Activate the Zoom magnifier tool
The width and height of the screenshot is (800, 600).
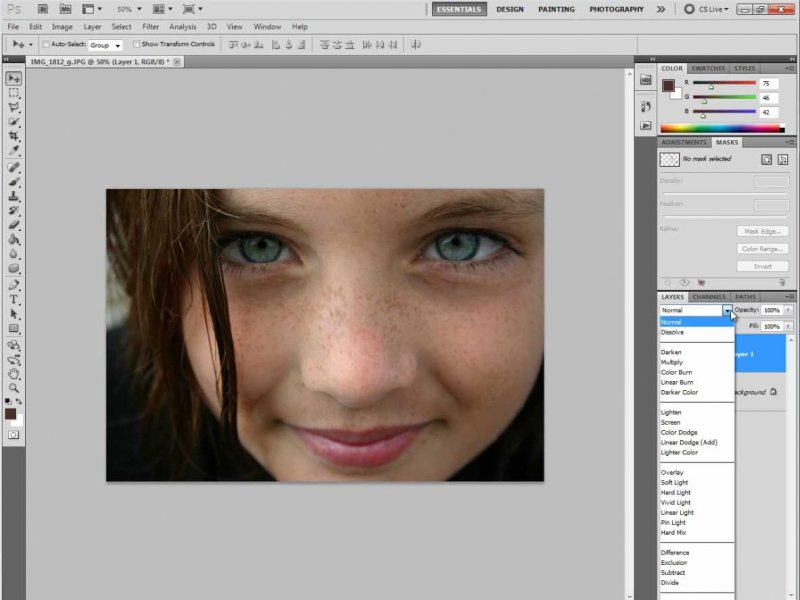pyautogui.click(x=14, y=387)
